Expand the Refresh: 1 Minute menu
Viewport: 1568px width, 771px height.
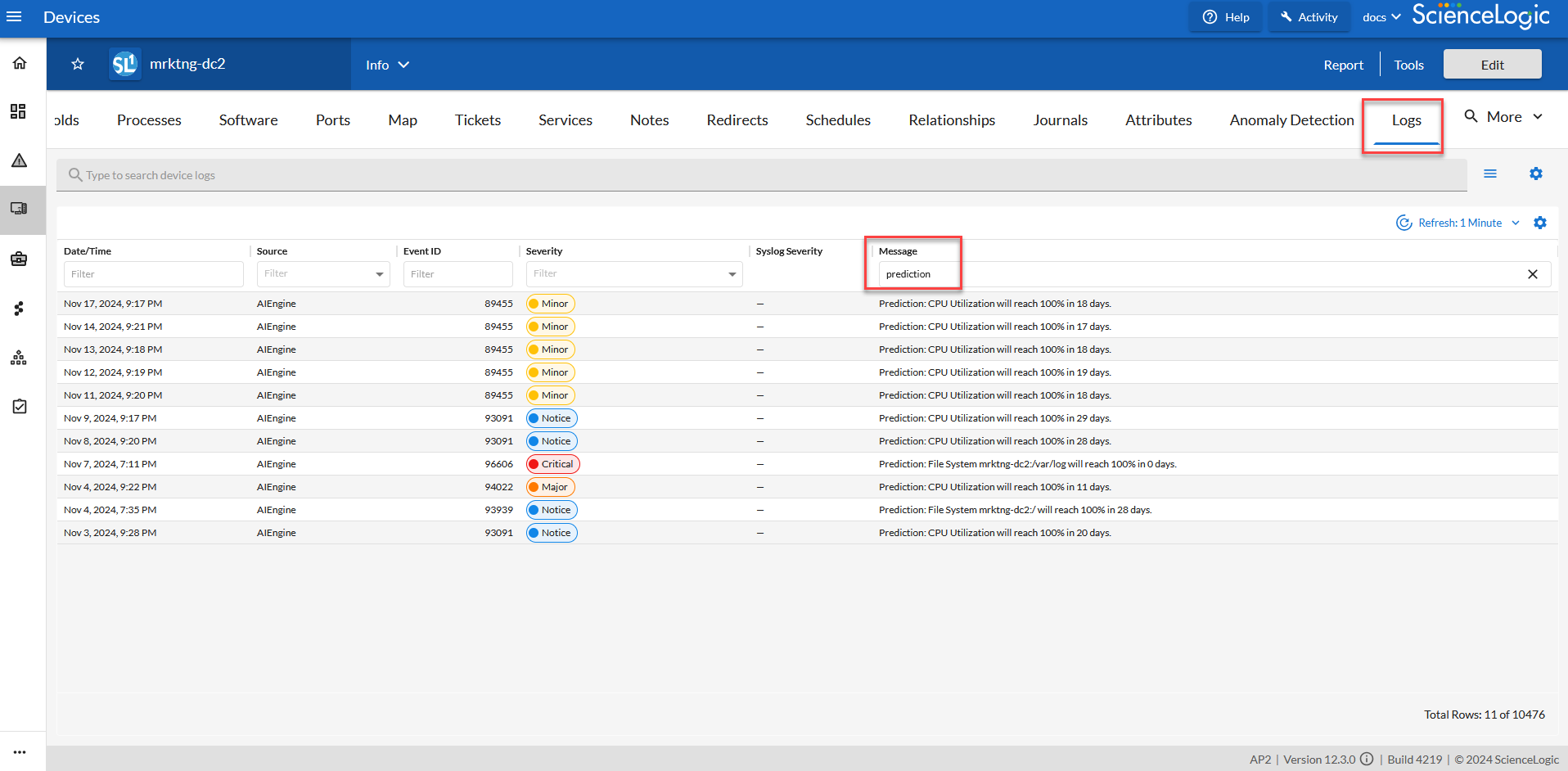pyautogui.click(x=1460, y=223)
